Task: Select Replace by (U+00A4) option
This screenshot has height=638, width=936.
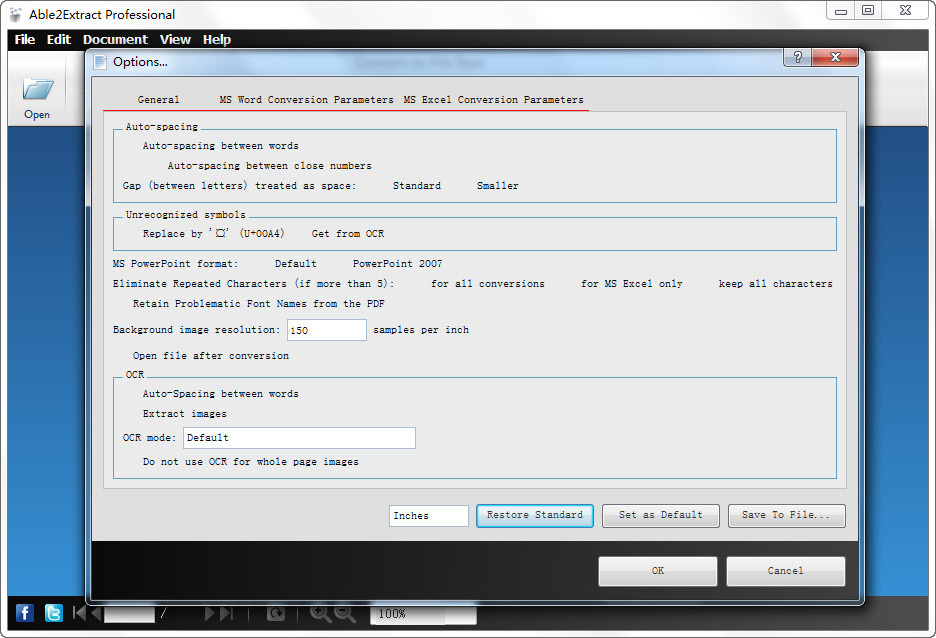Action: click(213, 233)
